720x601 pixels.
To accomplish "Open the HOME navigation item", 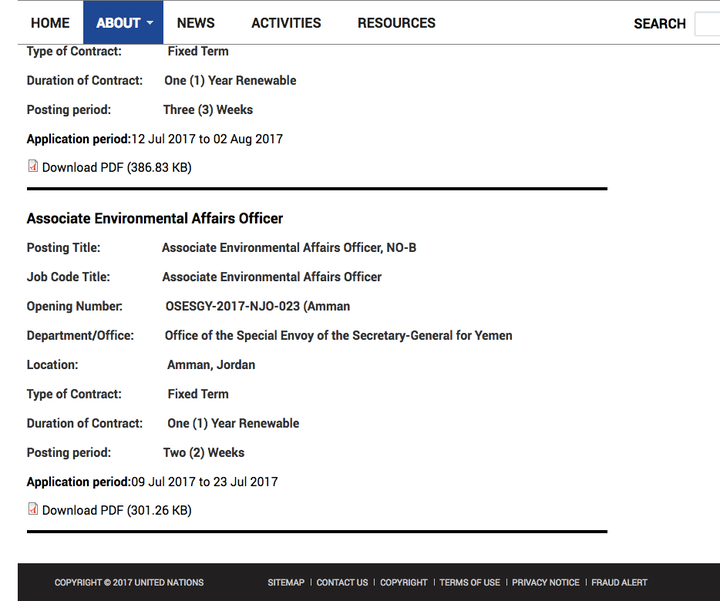I will (50, 23).
